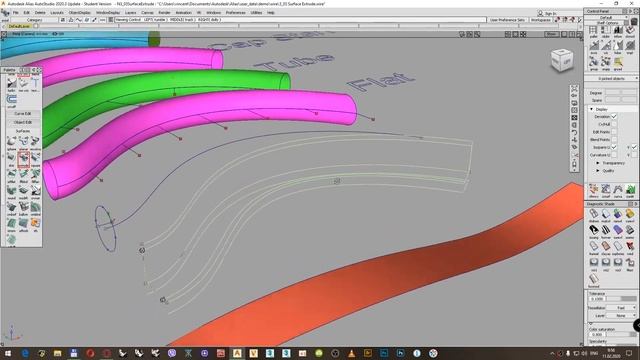Select the sphere primitive tool in palette

pos(11,142)
